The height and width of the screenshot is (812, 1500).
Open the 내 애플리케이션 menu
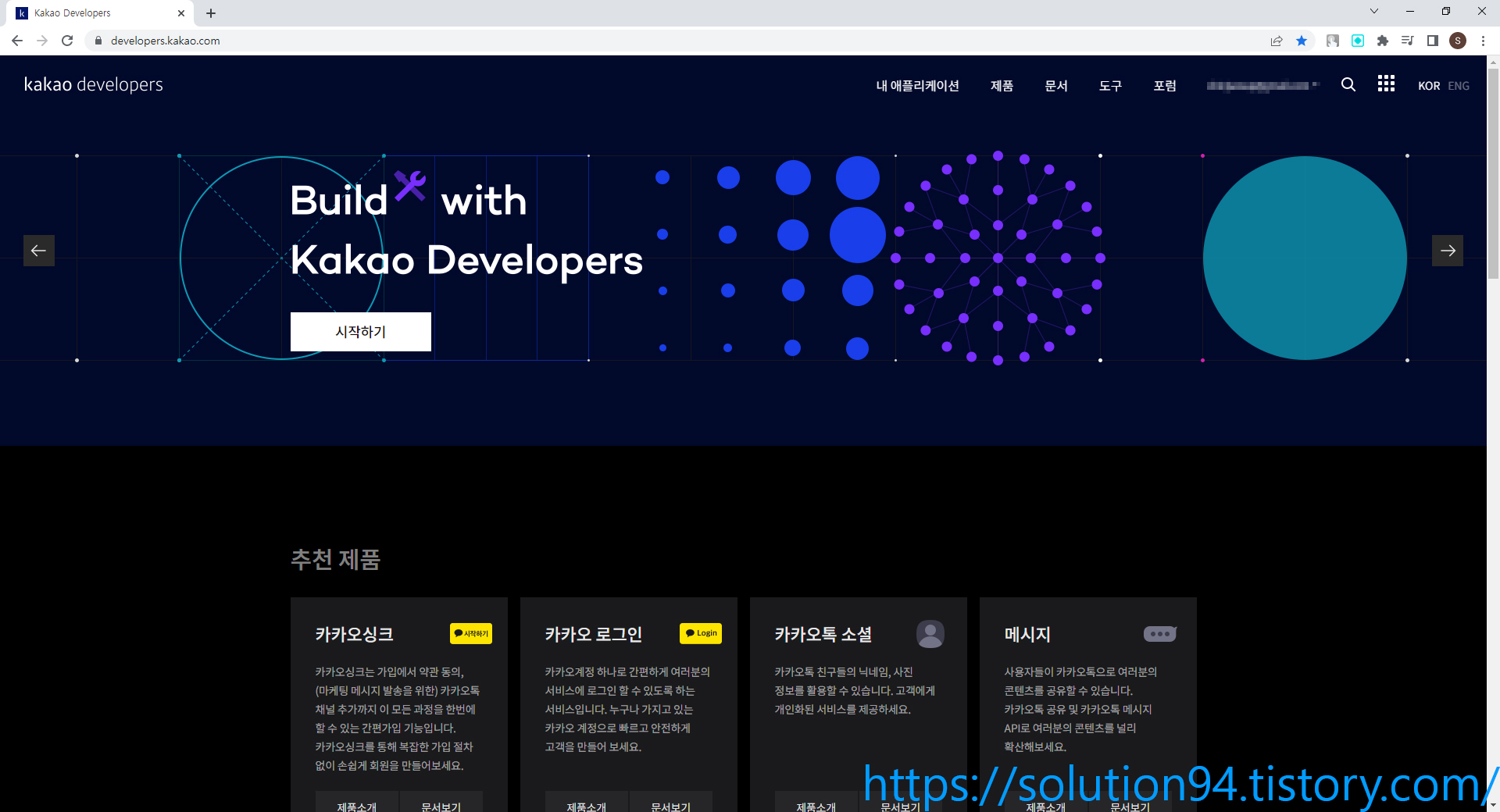tap(917, 86)
